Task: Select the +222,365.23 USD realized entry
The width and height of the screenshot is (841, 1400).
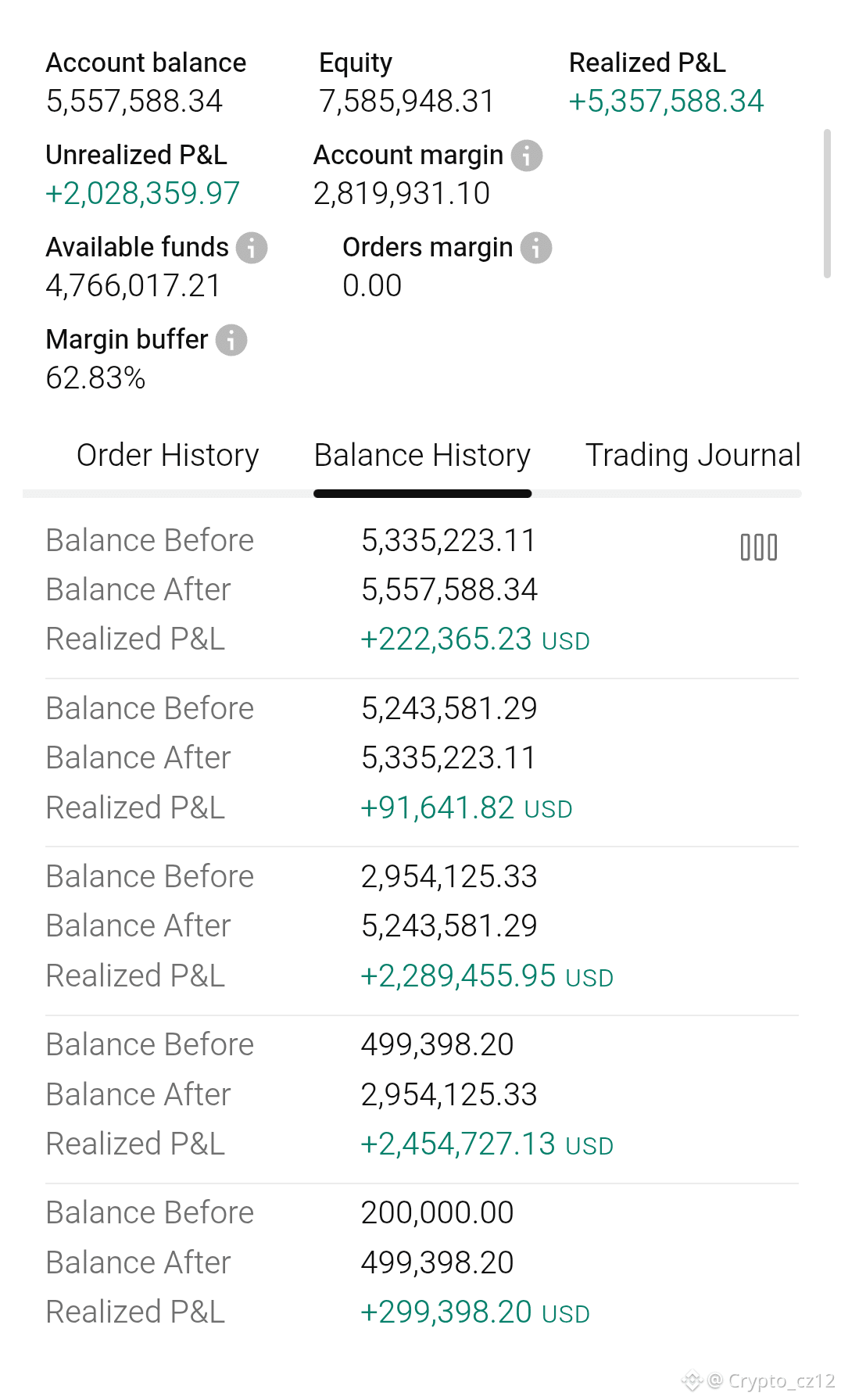Action: [474, 639]
